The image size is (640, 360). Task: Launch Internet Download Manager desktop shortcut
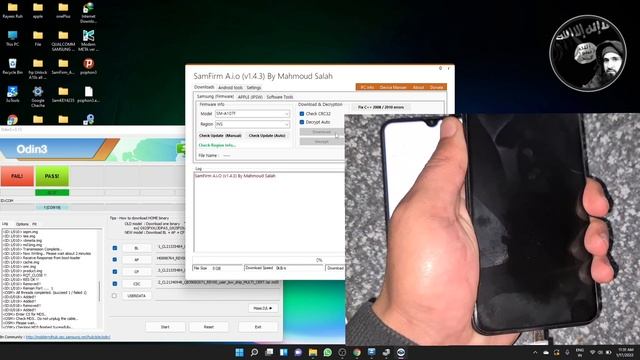click(88, 13)
